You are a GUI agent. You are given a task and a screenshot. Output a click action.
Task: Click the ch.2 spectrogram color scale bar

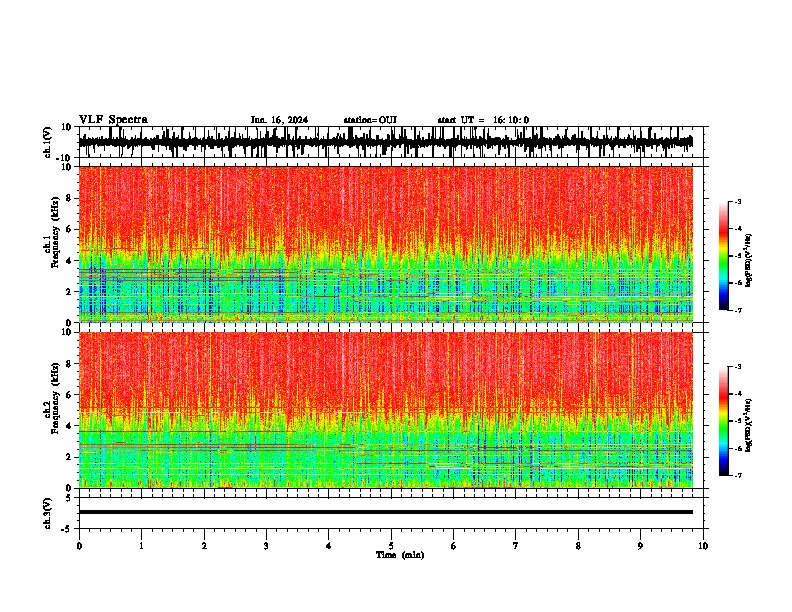[723, 421]
